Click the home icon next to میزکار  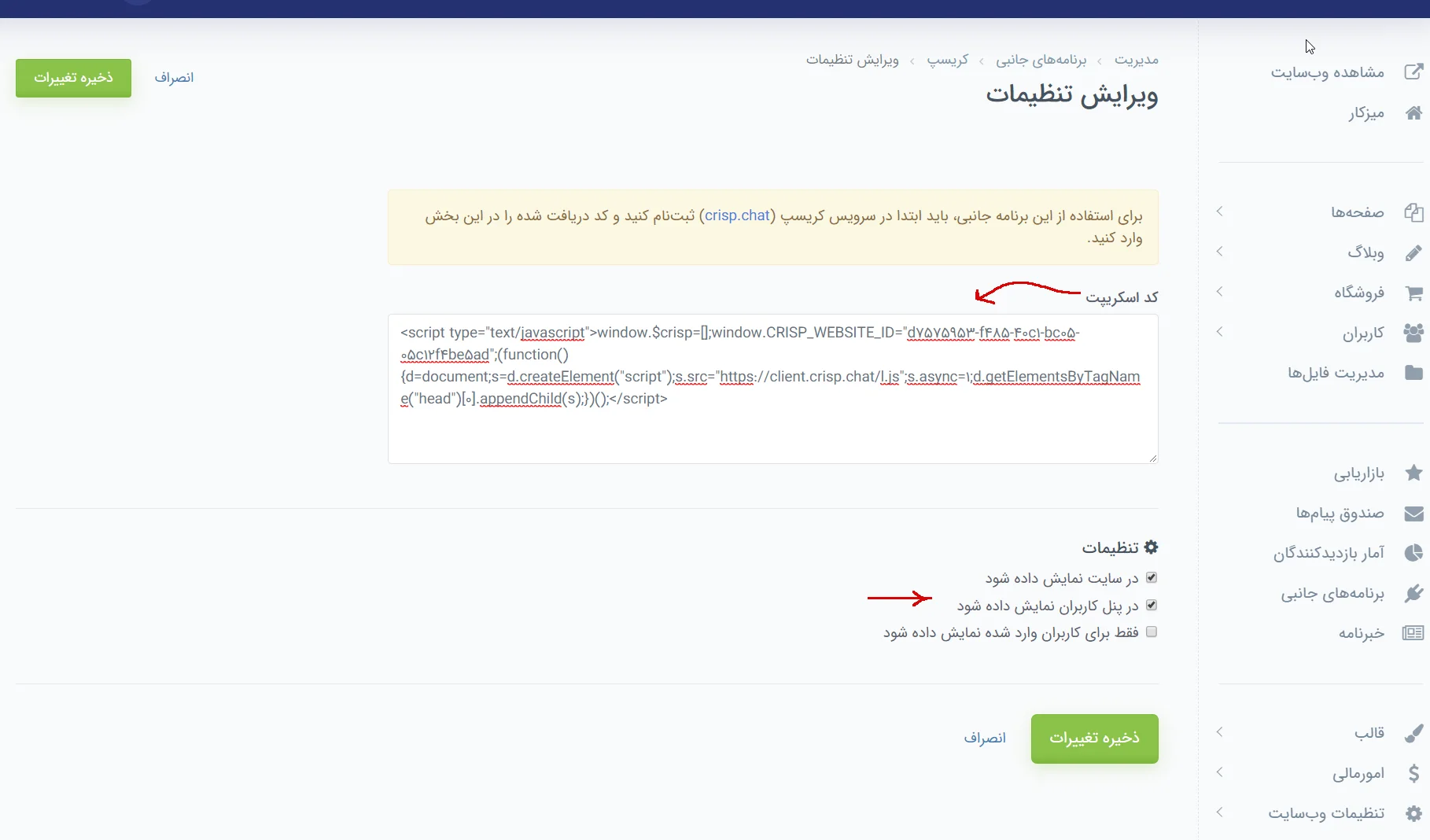tap(1413, 112)
